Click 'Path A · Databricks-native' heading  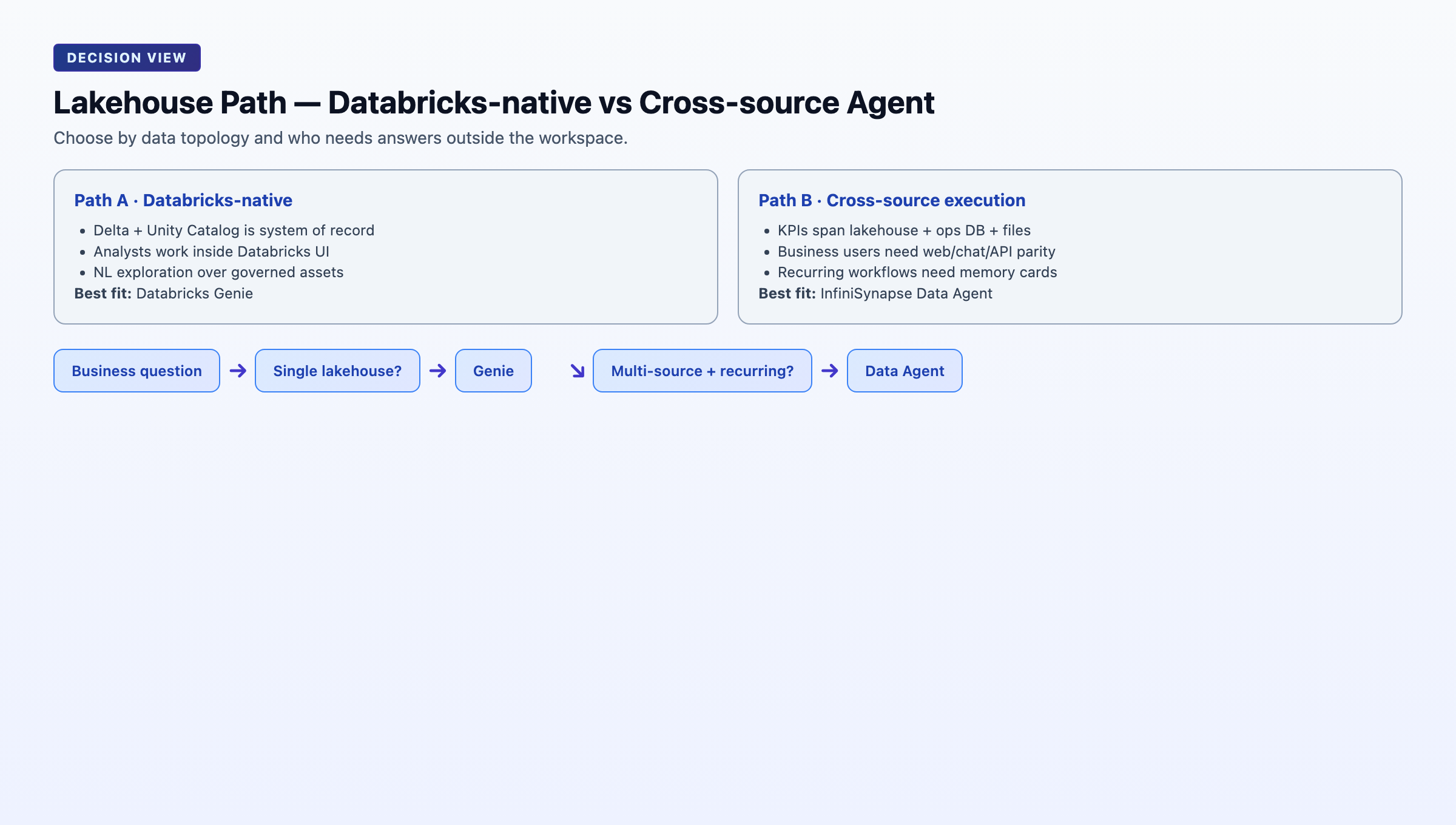[183, 200]
